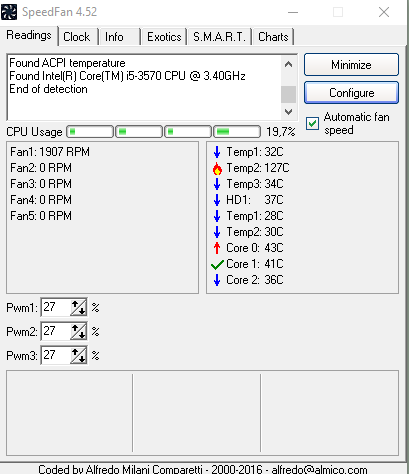Click inside the Pwm3 percentage field
The image size is (409, 474).
56,355
